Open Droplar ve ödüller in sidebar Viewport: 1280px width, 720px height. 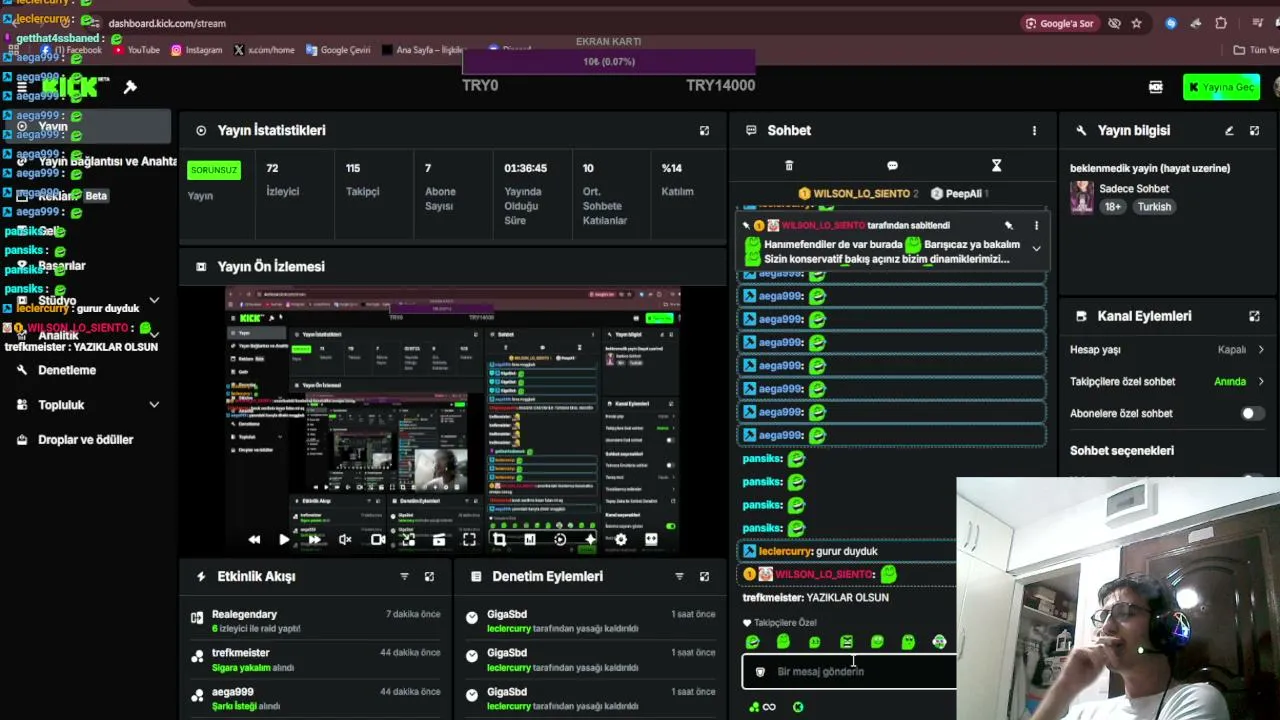(x=85, y=439)
